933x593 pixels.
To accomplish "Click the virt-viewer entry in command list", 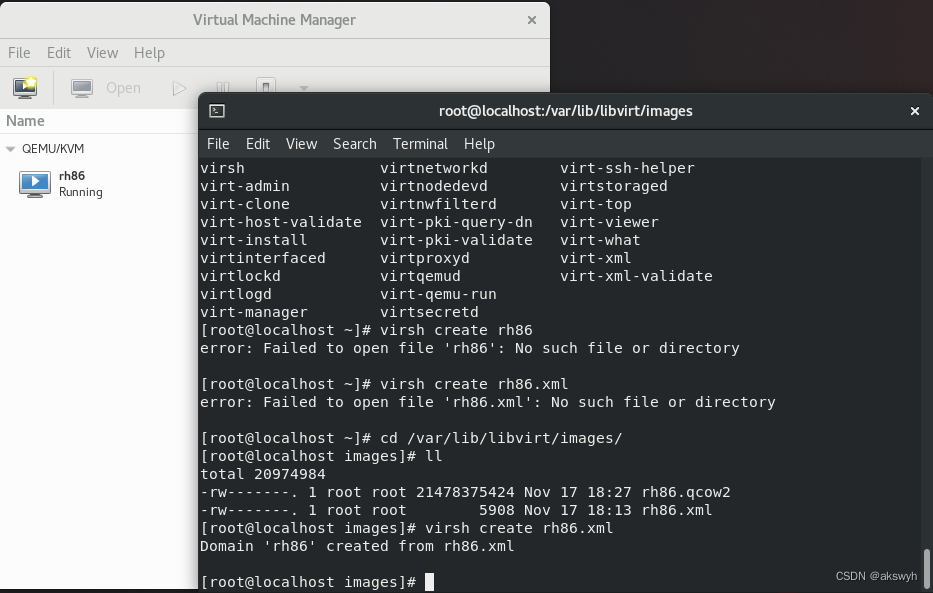I will pos(609,222).
